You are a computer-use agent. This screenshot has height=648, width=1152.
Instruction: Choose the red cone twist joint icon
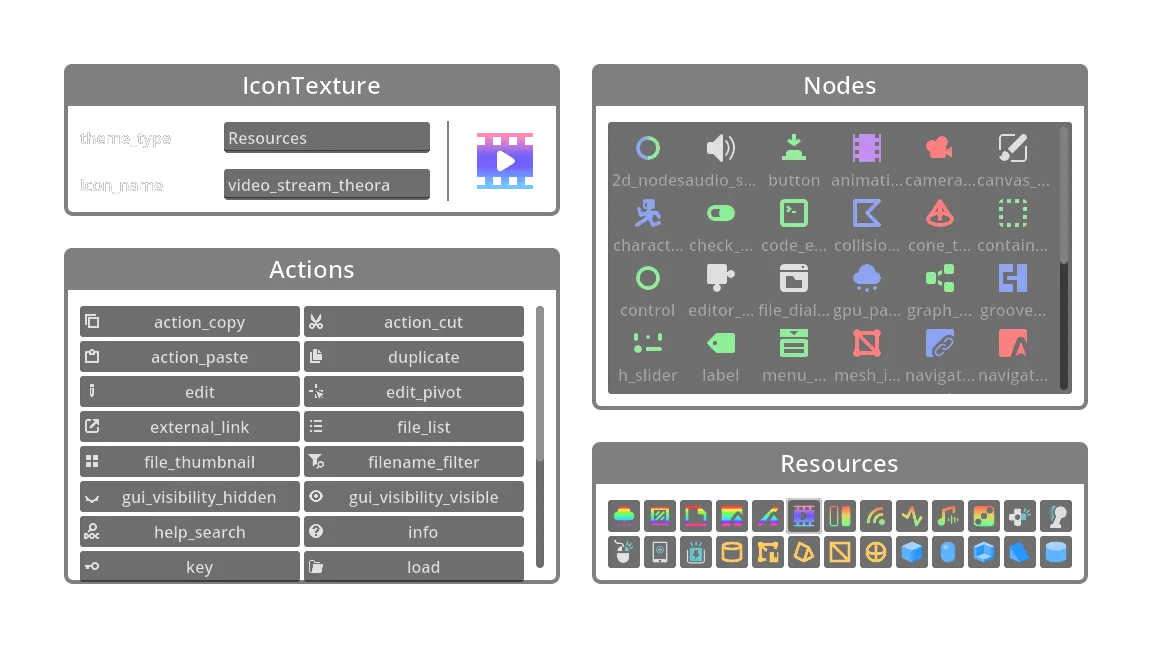click(x=940, y=214)
